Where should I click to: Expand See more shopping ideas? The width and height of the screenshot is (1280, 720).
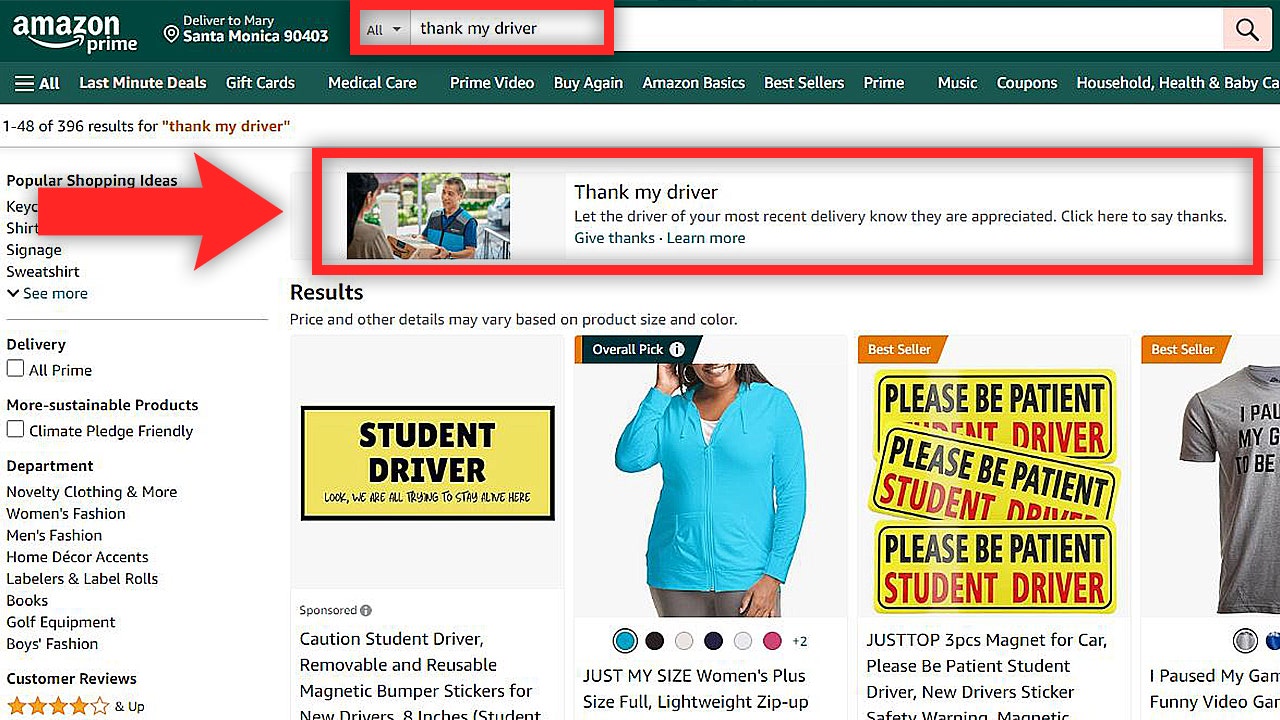coord(47,293)
